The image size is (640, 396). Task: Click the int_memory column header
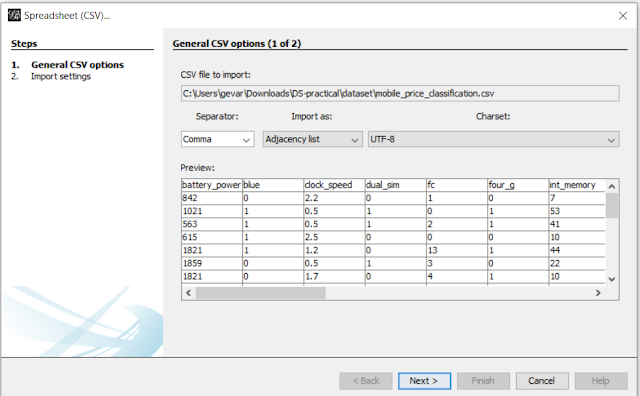click(577, 185)
